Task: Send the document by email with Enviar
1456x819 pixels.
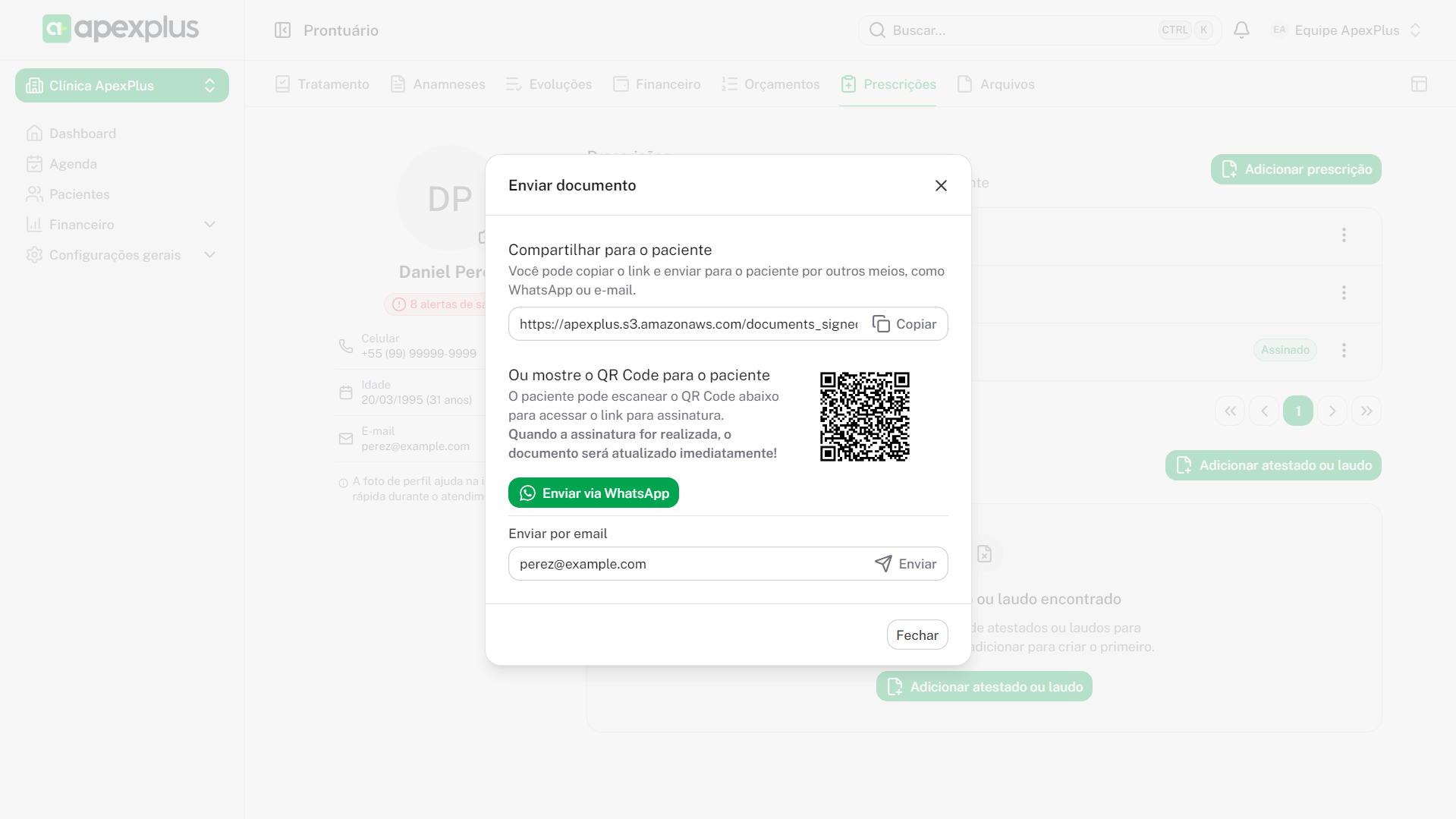Action: pyautogui.click(x=906, y=564)
